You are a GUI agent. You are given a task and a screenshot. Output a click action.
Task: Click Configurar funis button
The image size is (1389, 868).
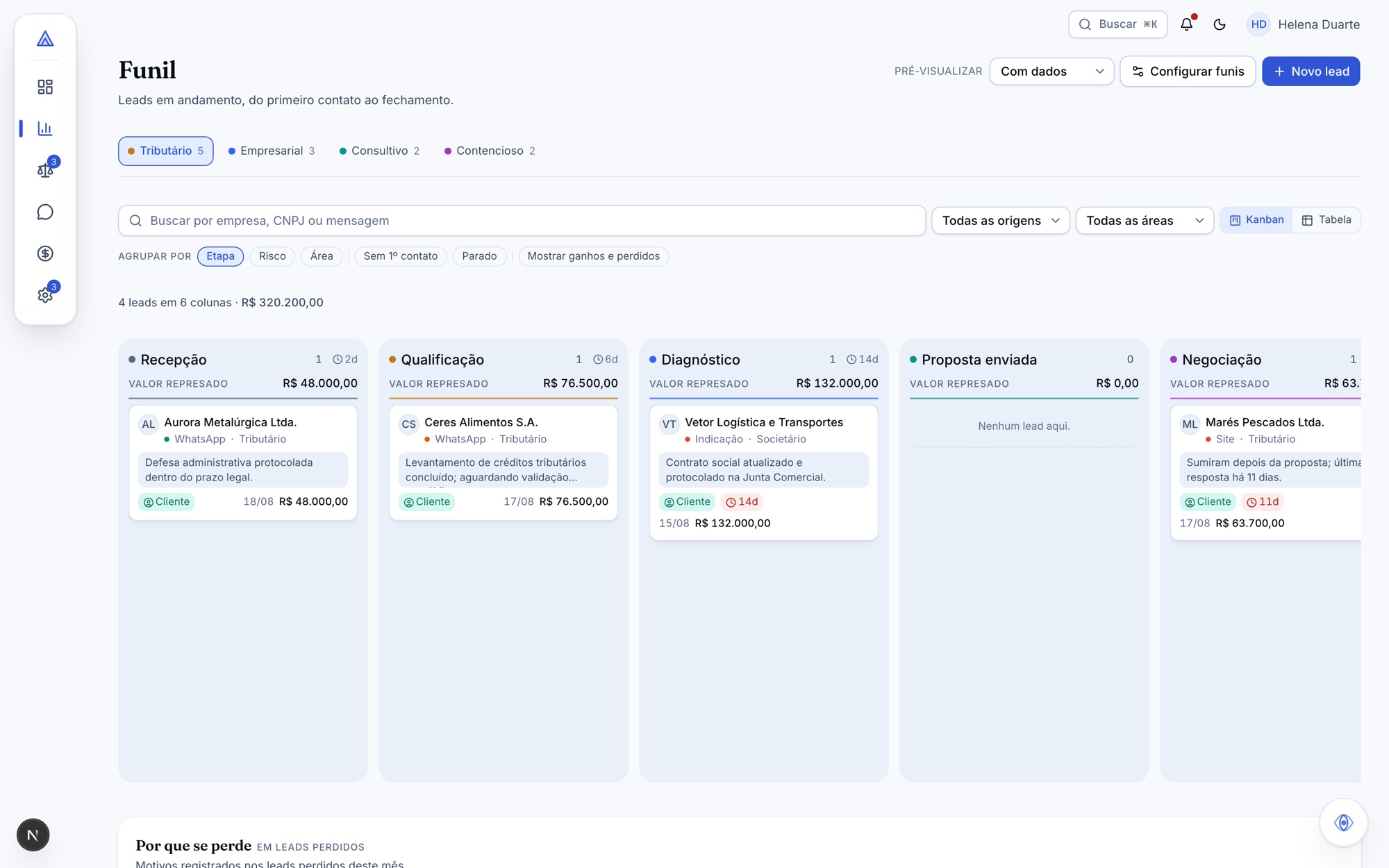(1188, 72)
